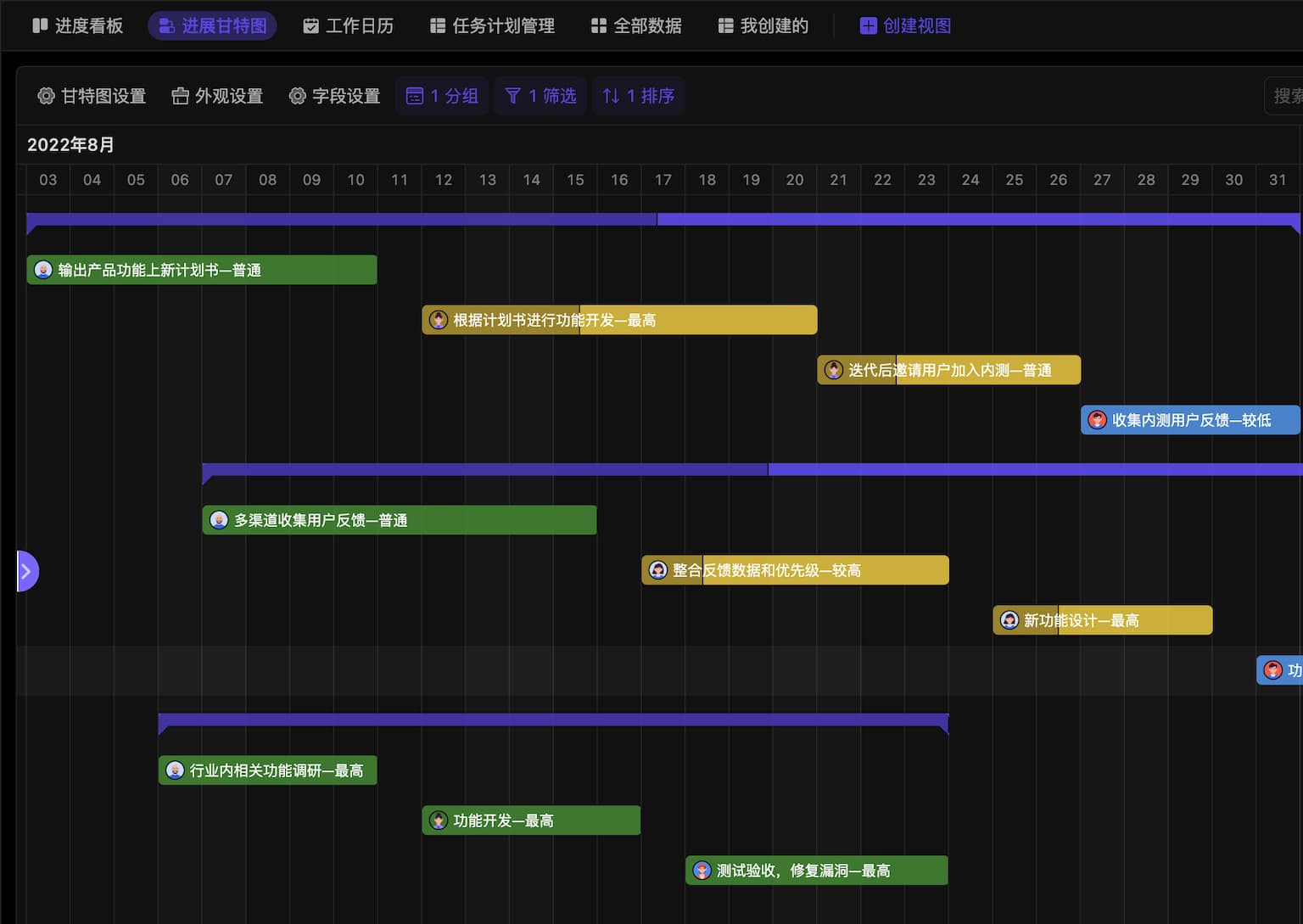Select task bar 输出产品功能上新计划书—普通
The width and height of the screenshot is (1303, 924).
pyautogui.click(x=202, y=270)
